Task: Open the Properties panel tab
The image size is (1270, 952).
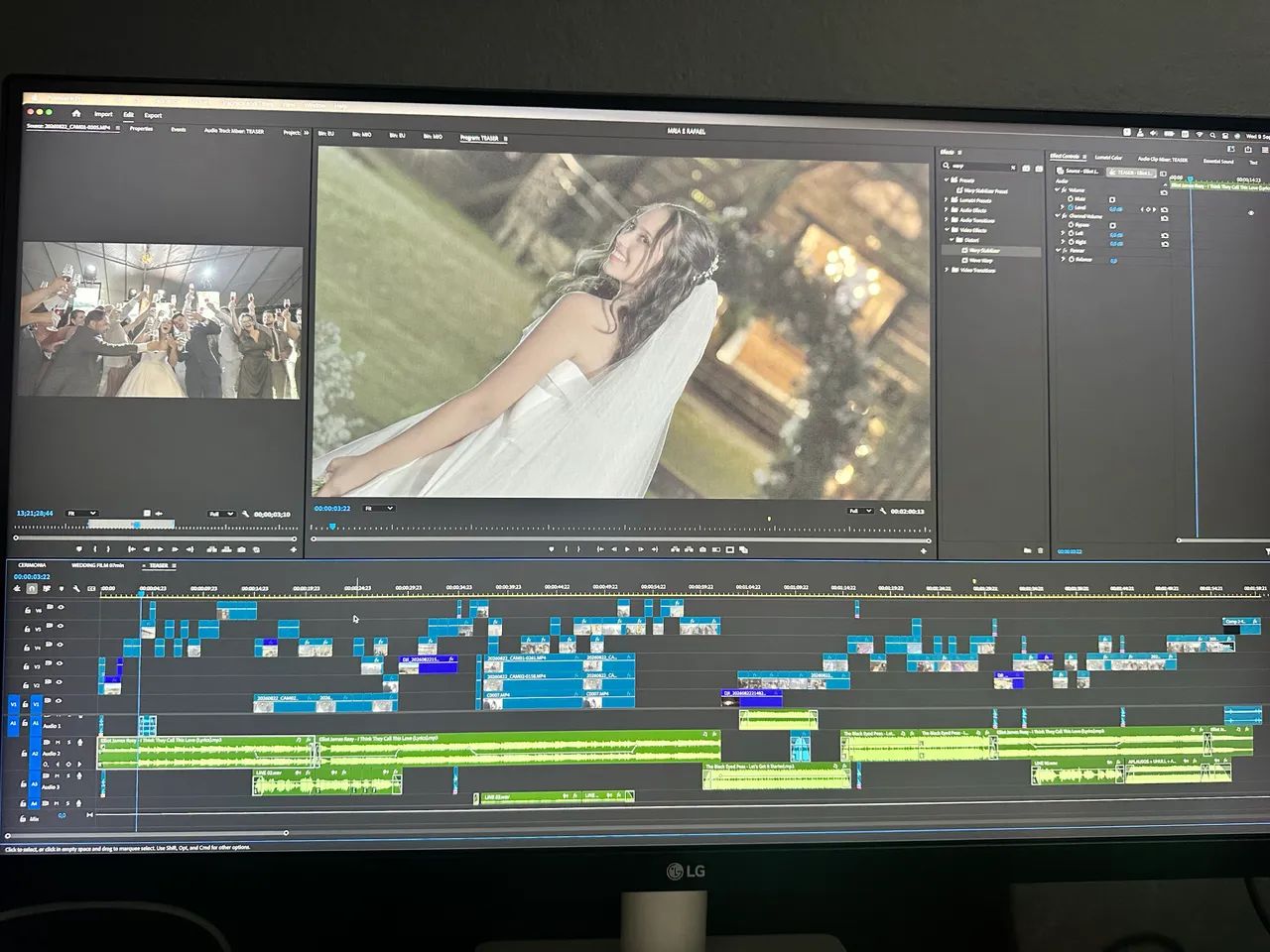Action: point(142,129)
